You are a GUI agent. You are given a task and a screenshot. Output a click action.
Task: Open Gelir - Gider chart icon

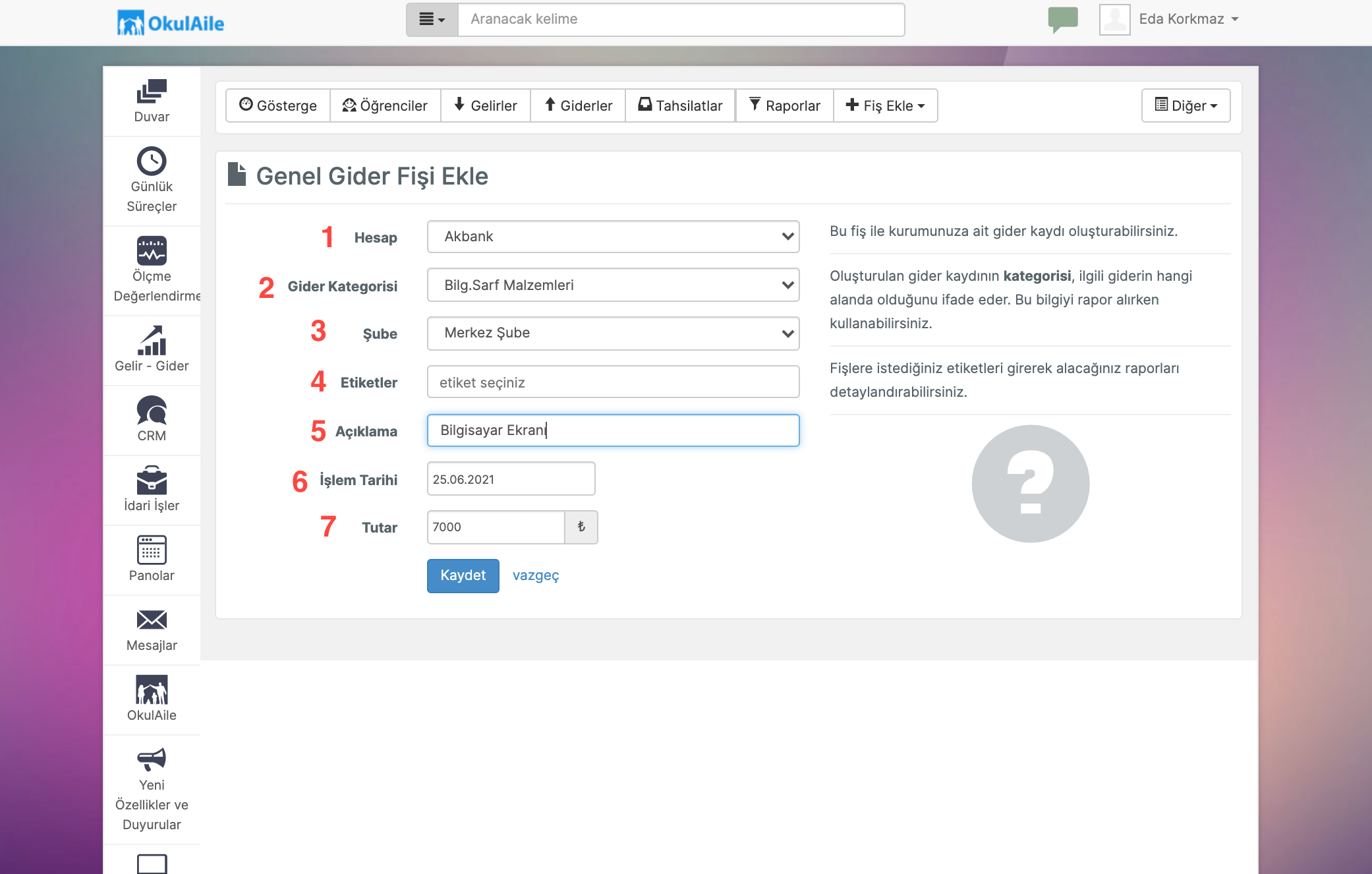(152, 340)
